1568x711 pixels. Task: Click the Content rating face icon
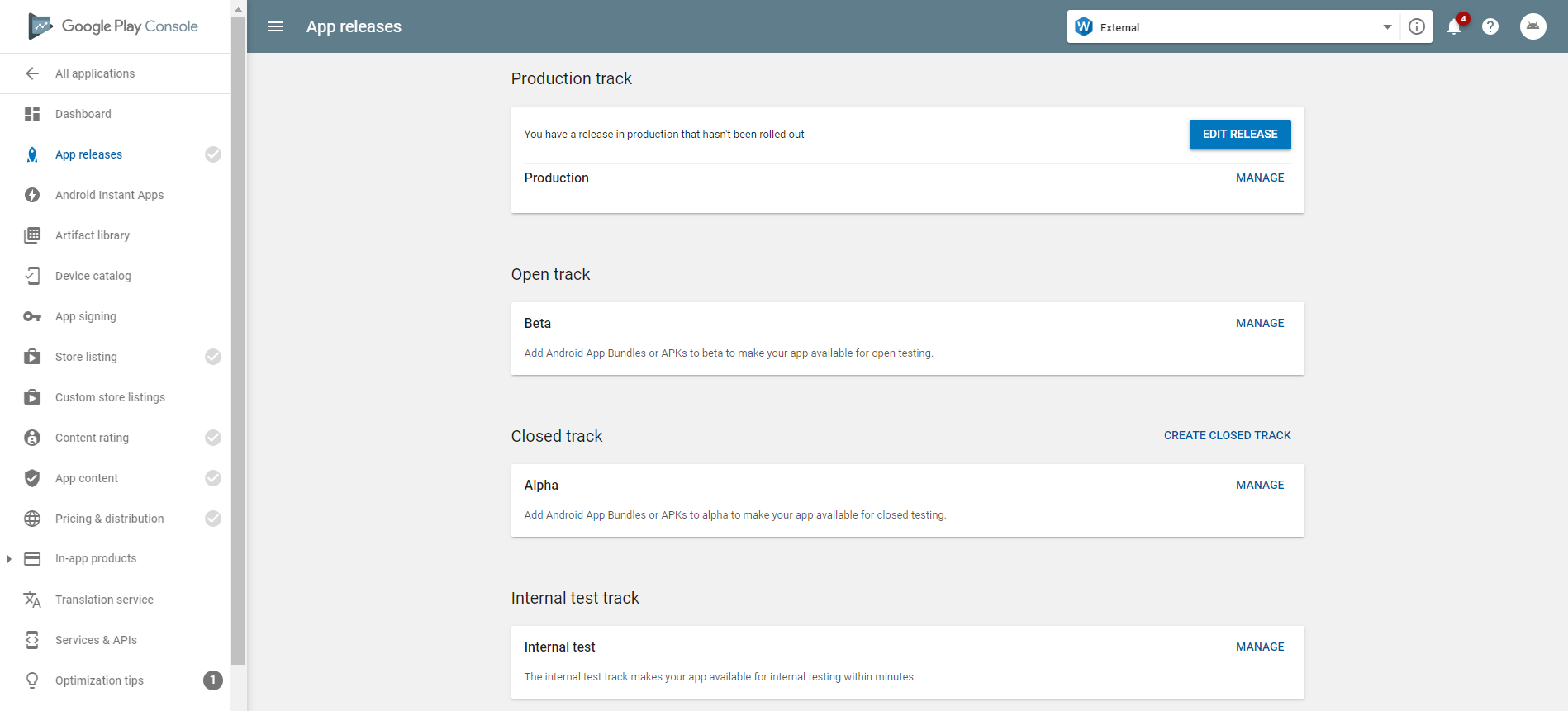[x=32, y=438]
